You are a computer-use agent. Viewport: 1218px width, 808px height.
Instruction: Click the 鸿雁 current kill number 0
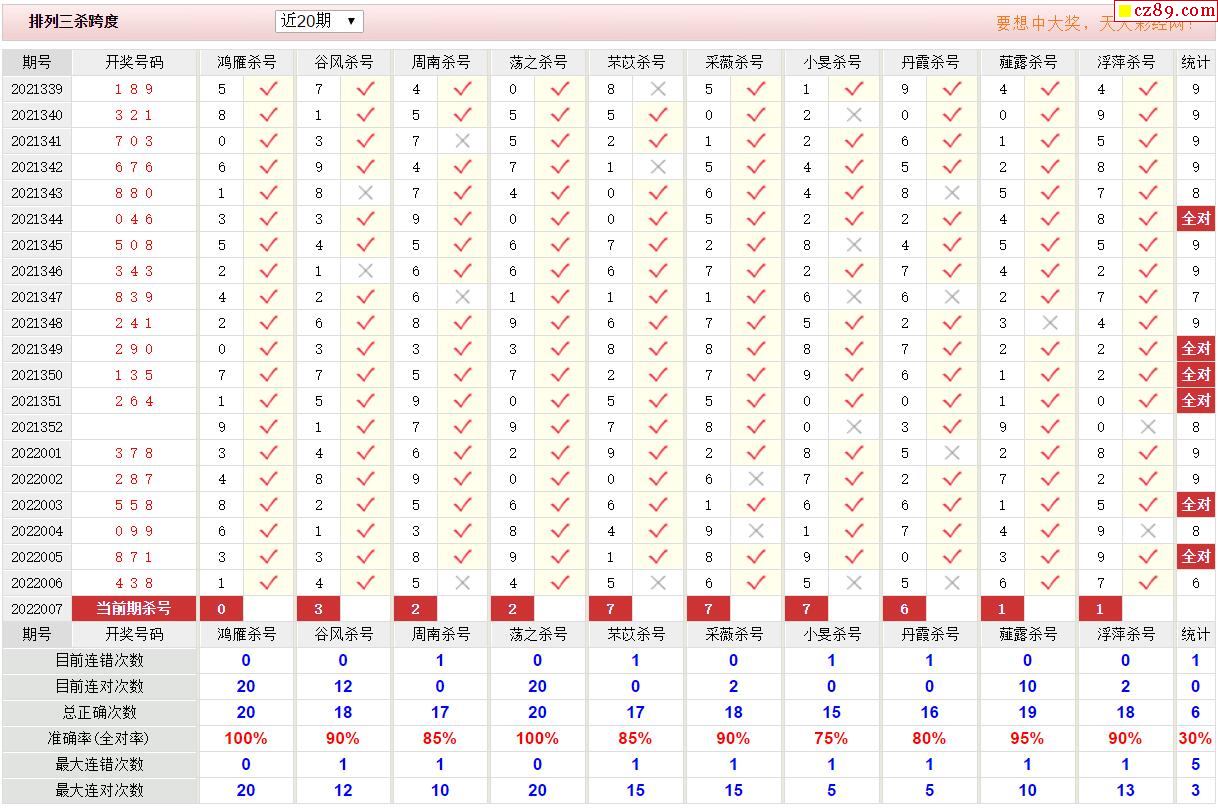[x=221, y=608]
